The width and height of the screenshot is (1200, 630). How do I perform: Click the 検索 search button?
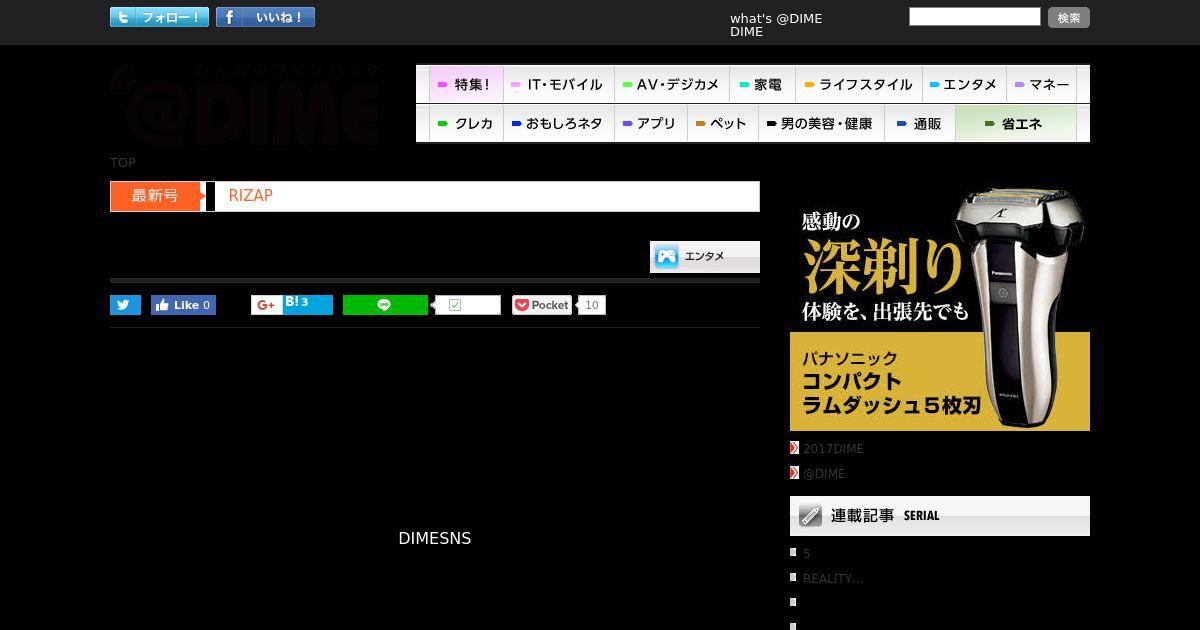pyautogui.click(x=1069, y=17)
